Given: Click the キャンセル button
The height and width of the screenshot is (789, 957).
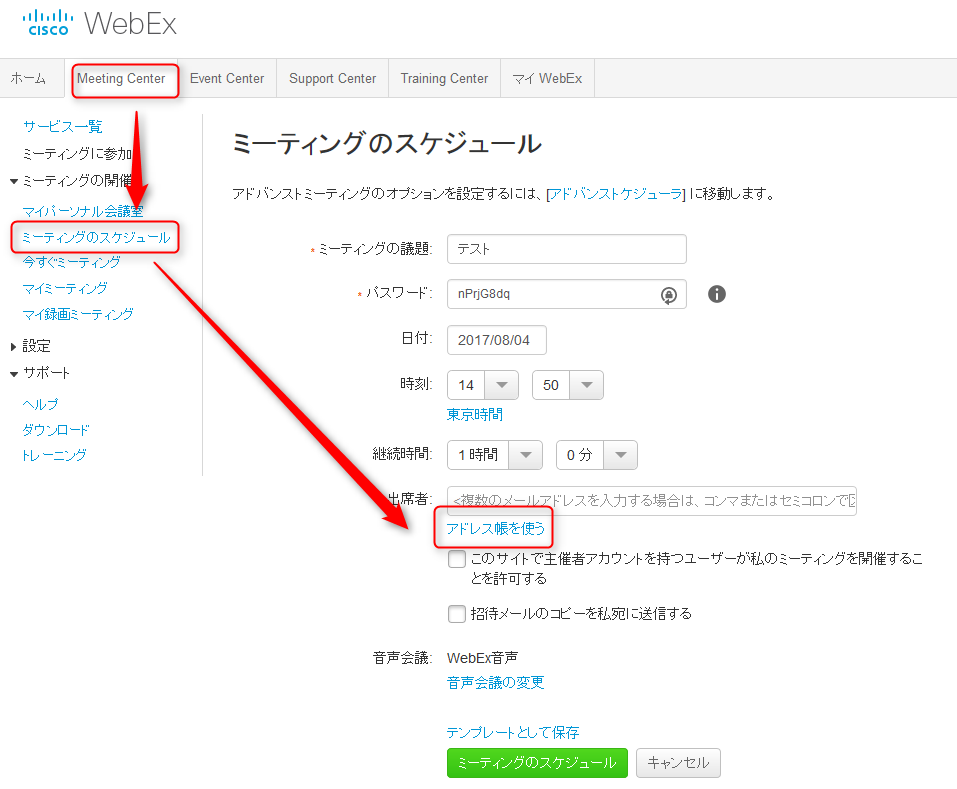Looking at the screenshot, I should tap(678, 763).
